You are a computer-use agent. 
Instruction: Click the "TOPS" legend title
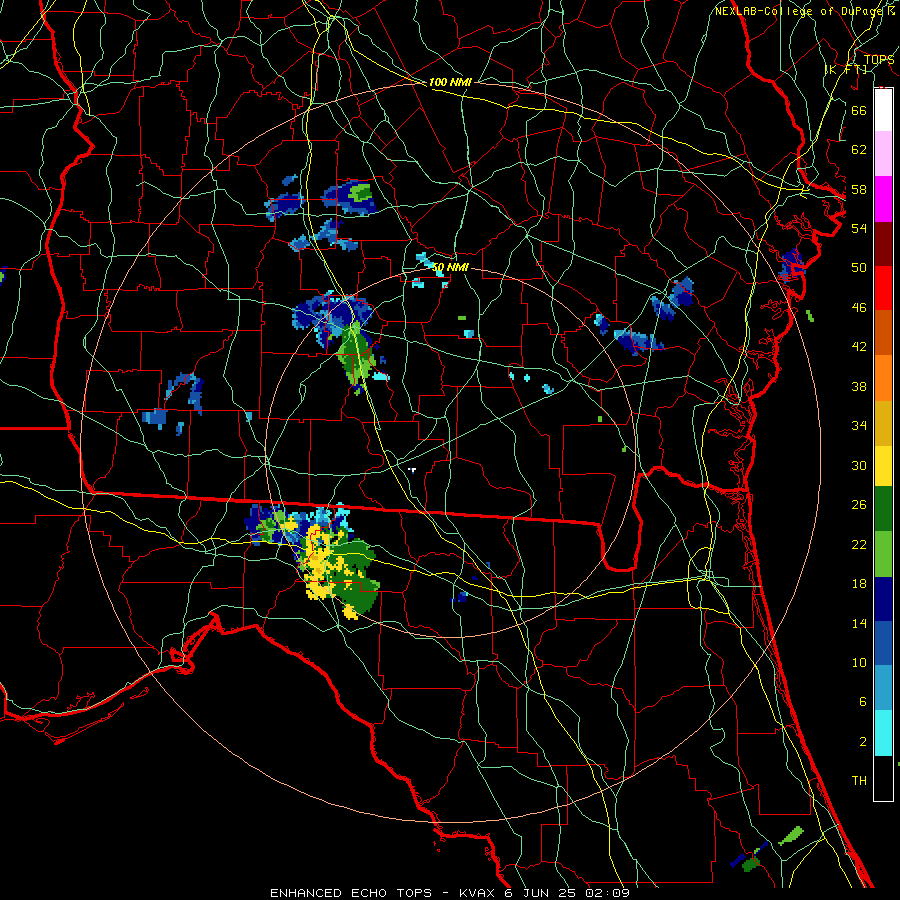[879, 59]
